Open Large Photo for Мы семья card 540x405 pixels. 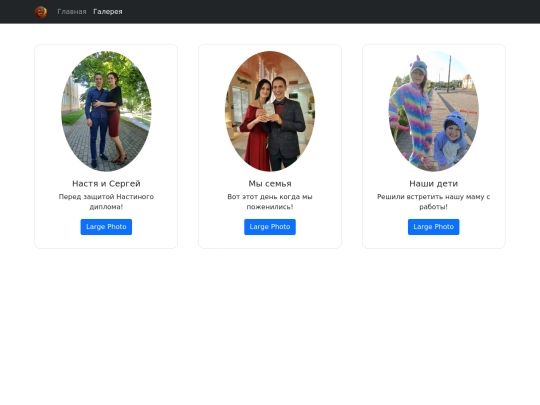point(270,227)
